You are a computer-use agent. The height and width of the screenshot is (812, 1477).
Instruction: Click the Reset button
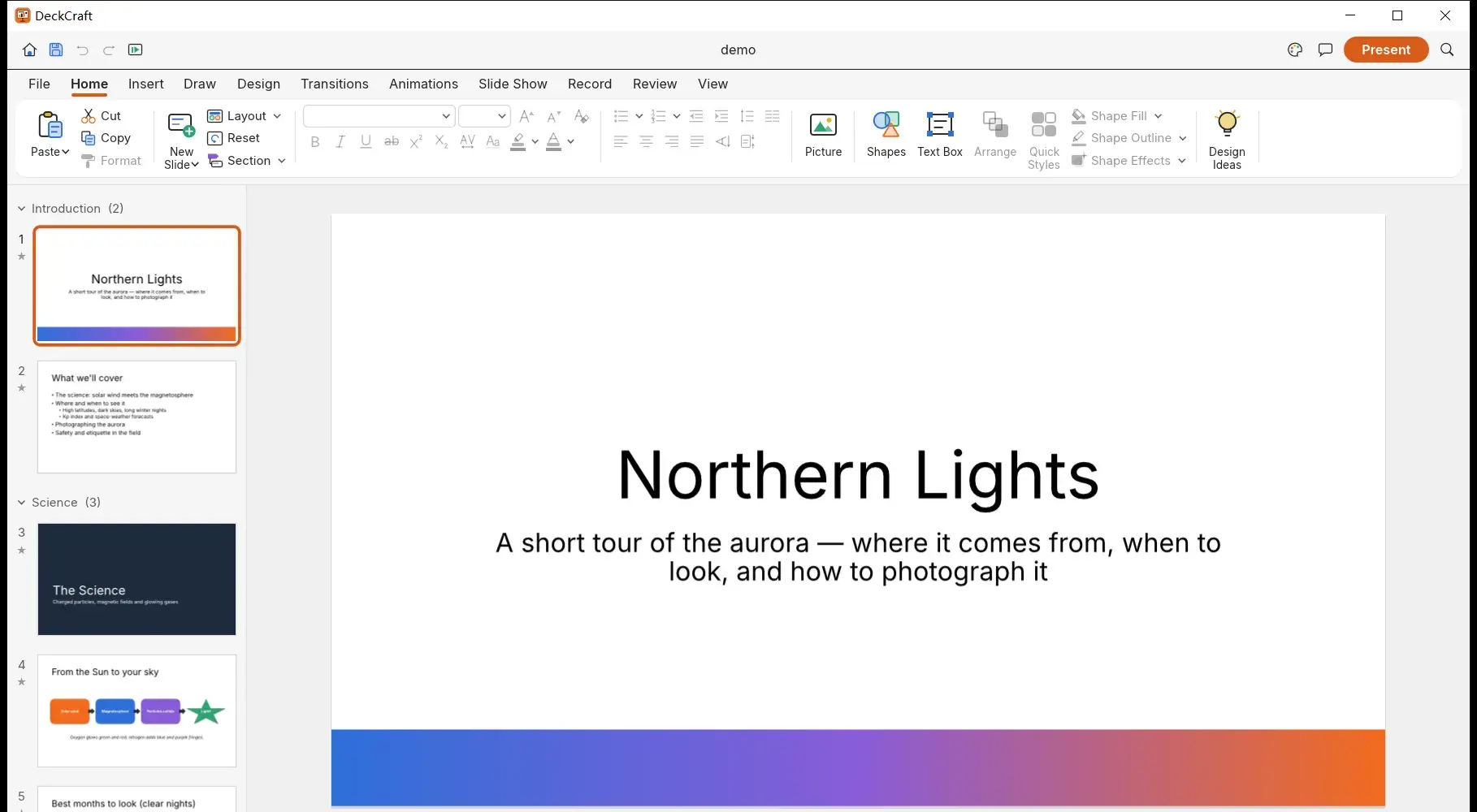click(234, 138)
